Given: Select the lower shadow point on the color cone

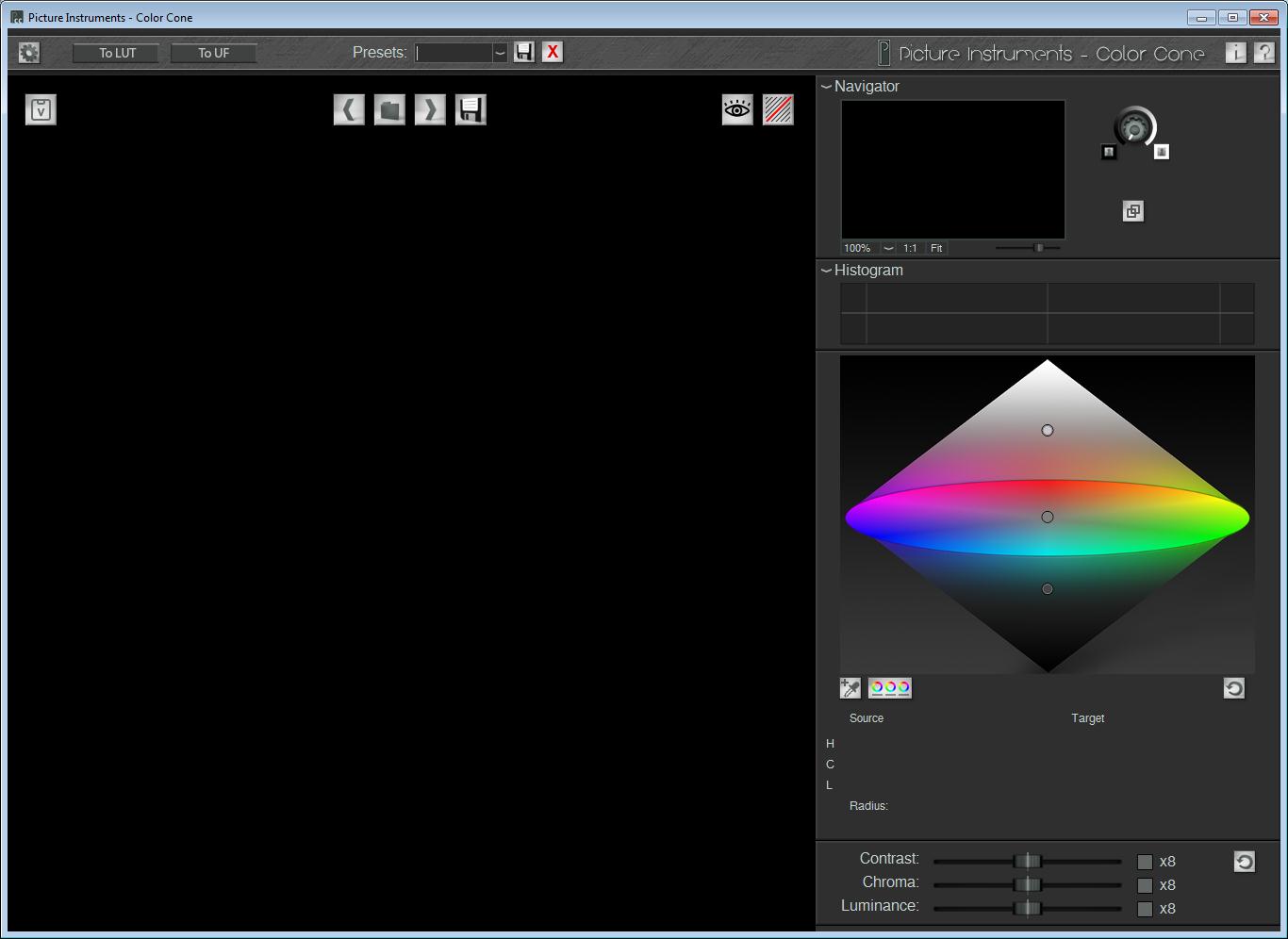Looking at the screenshot, I should (1048, 589).
